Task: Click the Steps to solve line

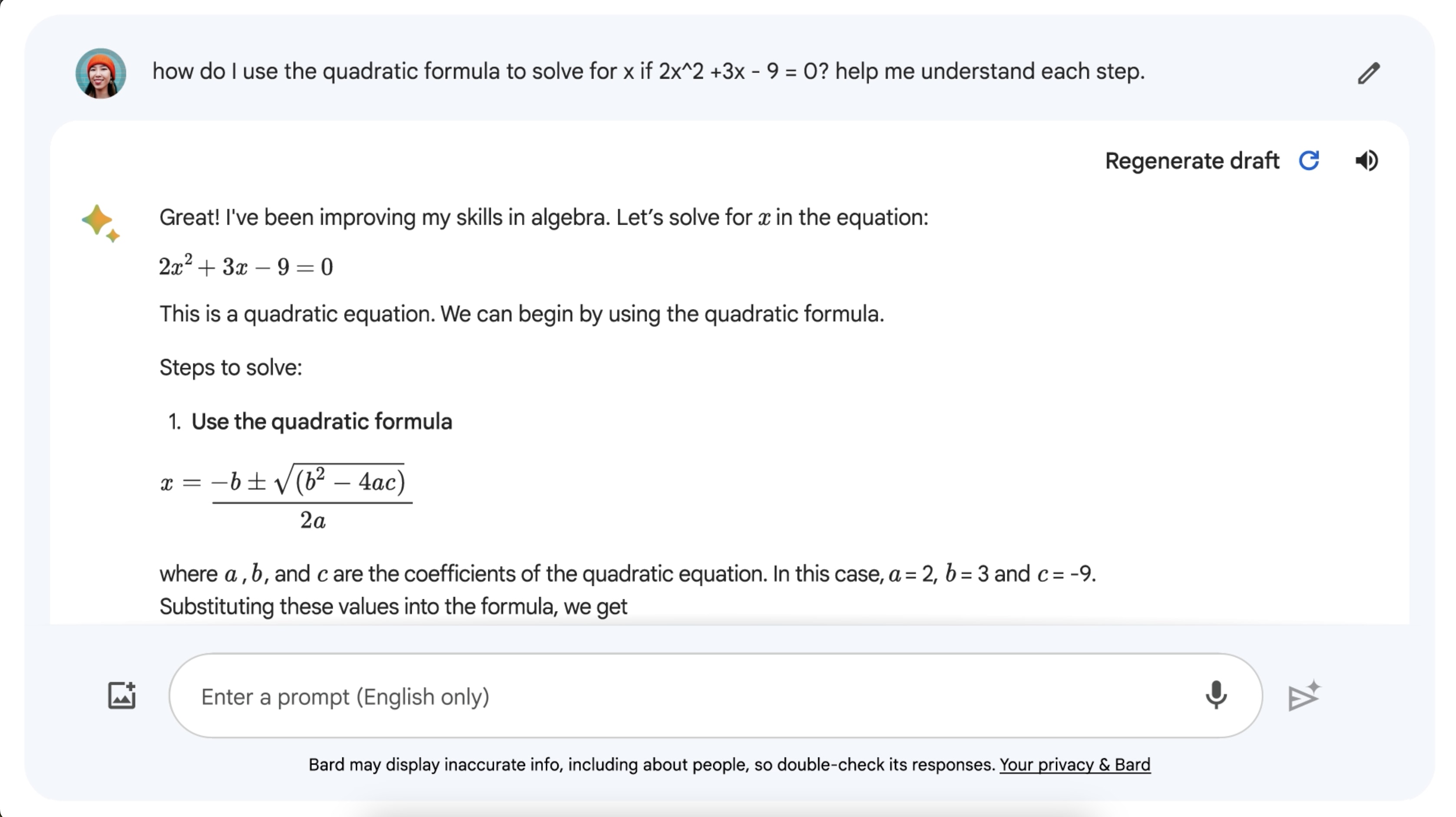Action: pos(231,368)
